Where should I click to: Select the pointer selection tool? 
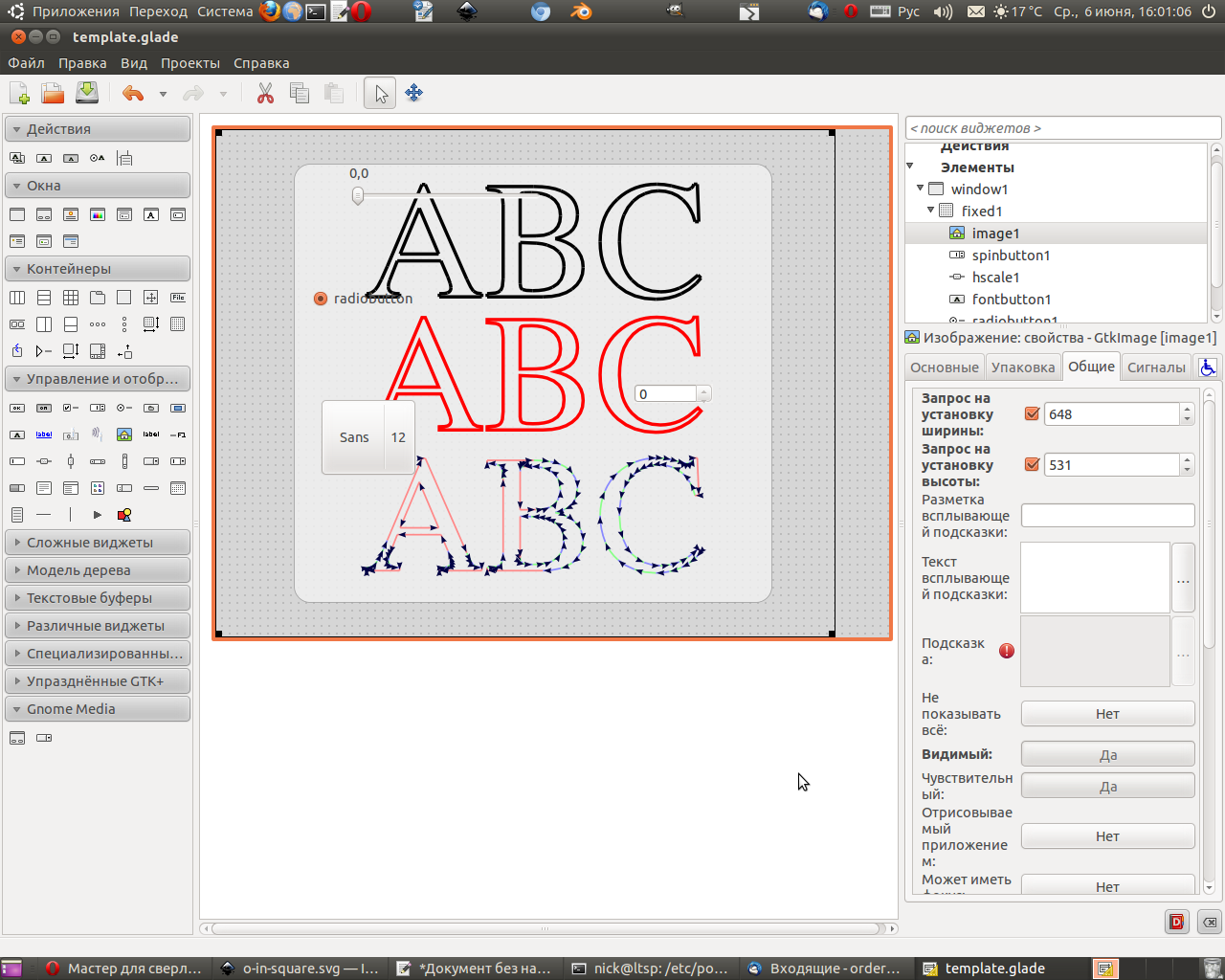pyautogui.click(x=380, y=94)
